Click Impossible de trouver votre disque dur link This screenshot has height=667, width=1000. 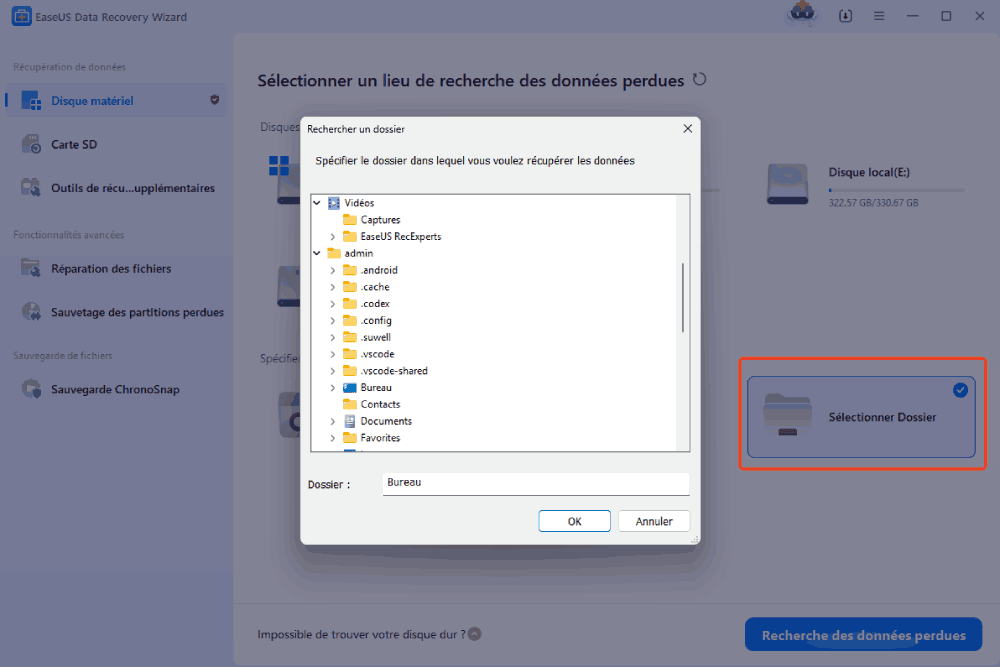coord(361,634)
